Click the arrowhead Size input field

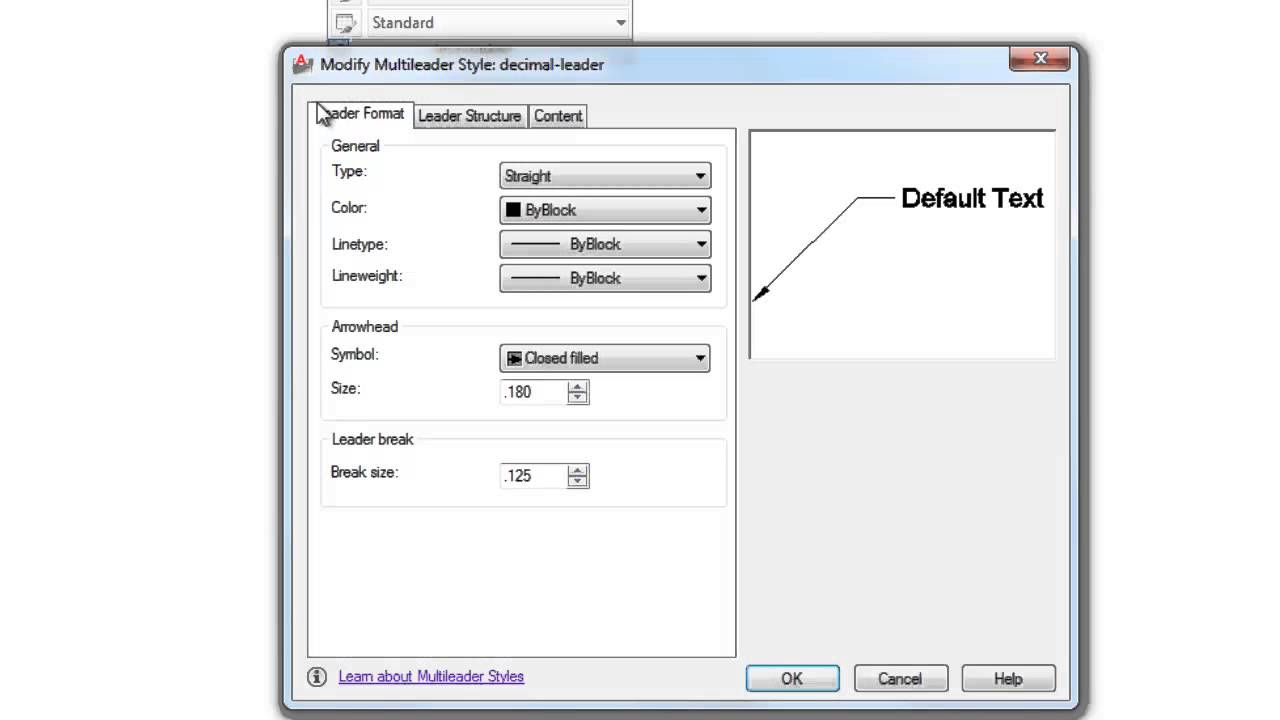pyautogui.click(x=533, y=392)
